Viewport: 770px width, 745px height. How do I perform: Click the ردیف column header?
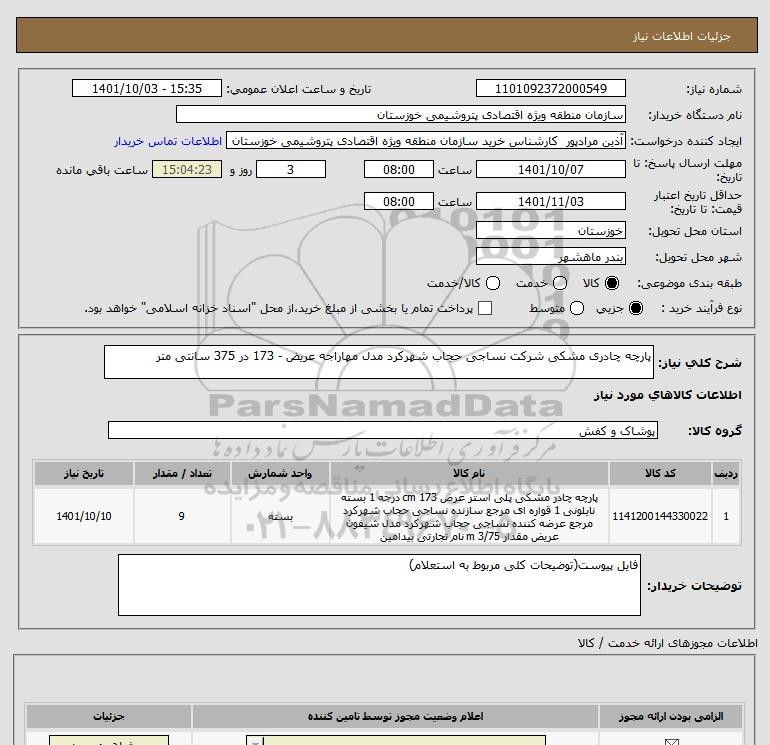(x=726, y=473)
